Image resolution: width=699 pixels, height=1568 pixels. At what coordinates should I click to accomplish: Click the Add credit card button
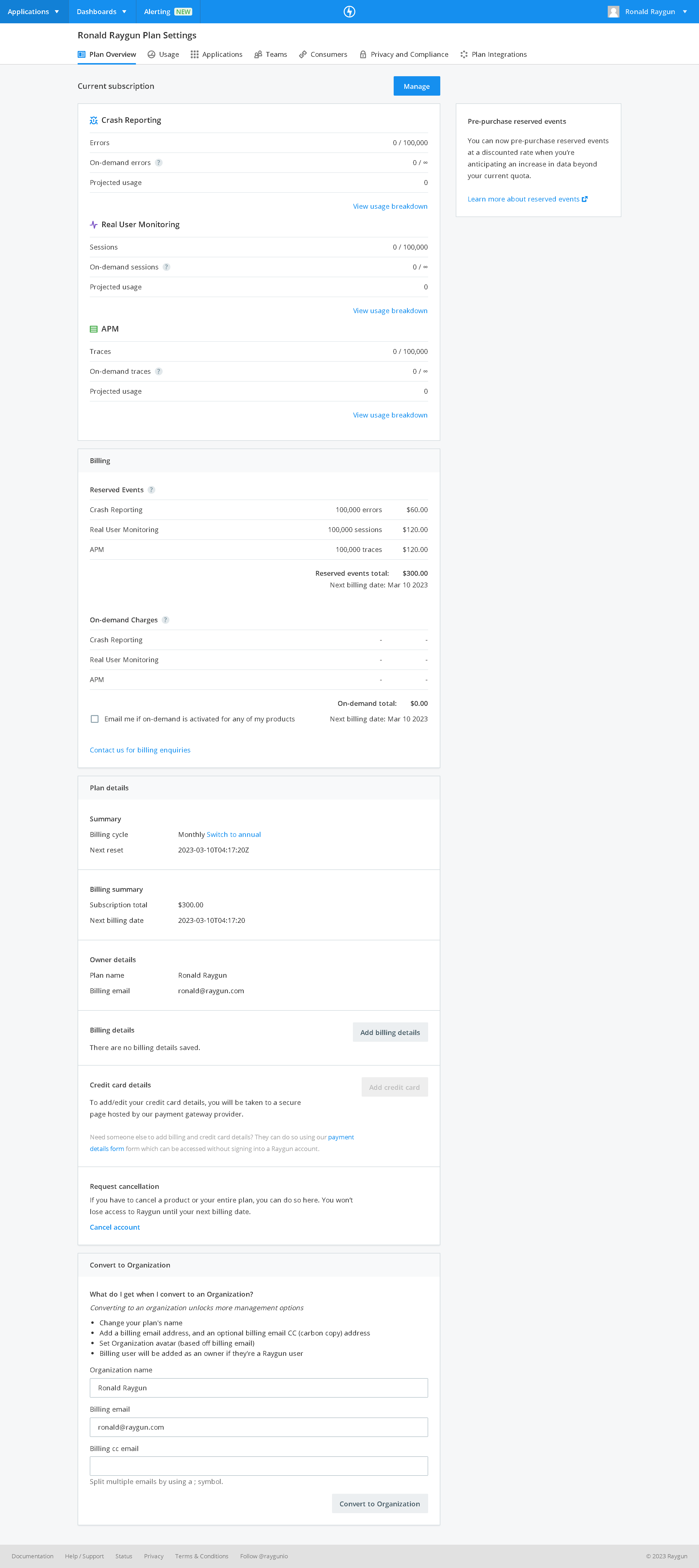[x=395, y=1088]
